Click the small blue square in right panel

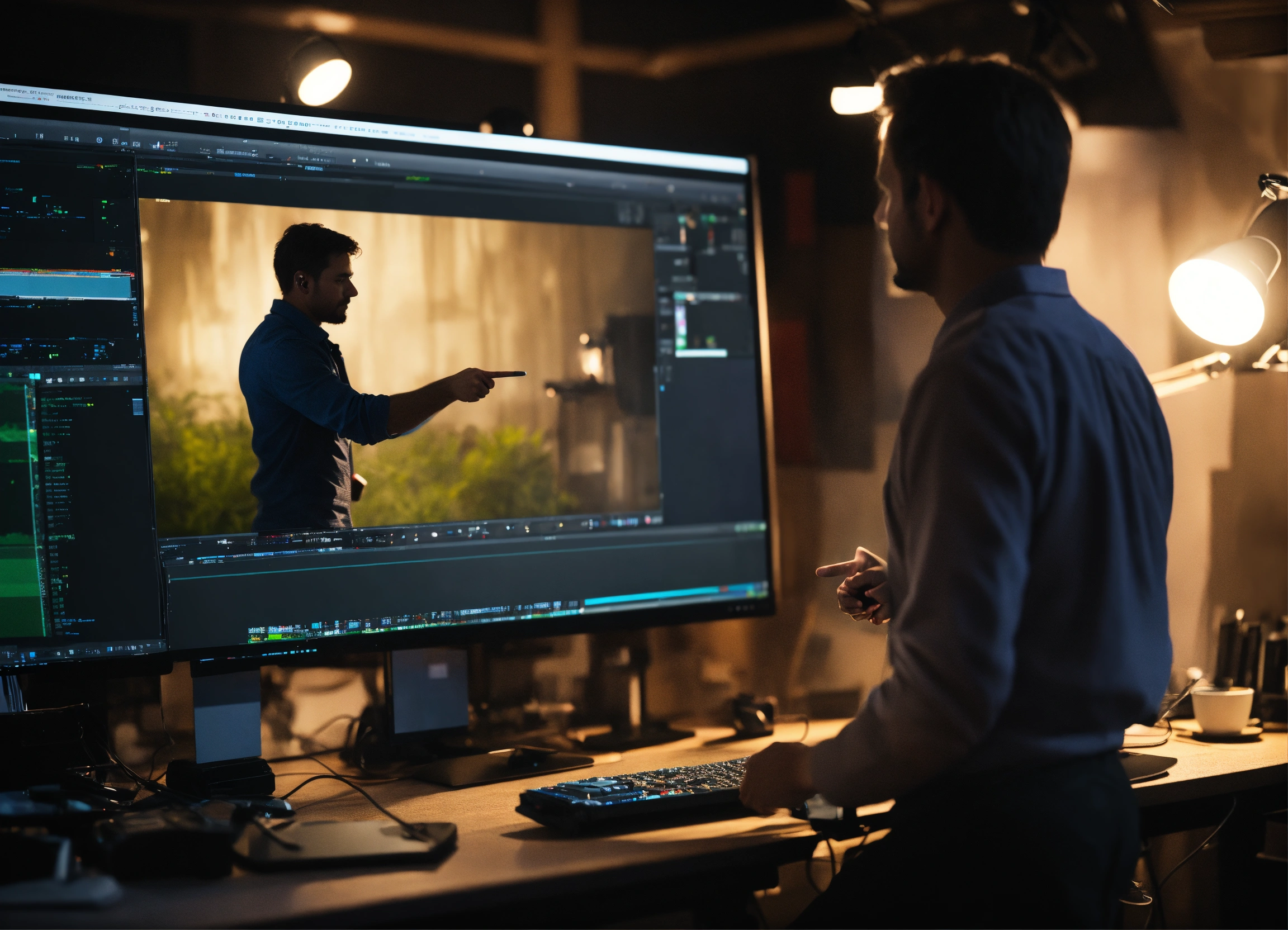click(662, 388)
